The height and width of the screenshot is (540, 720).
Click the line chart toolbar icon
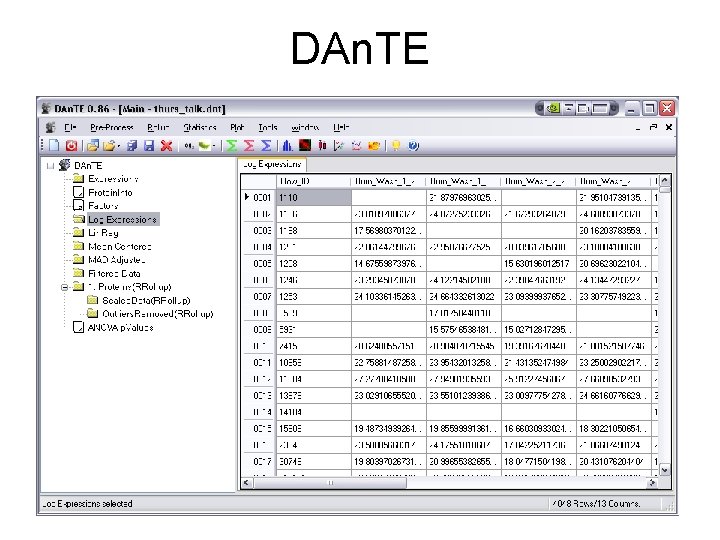click(x=356, y=146)
